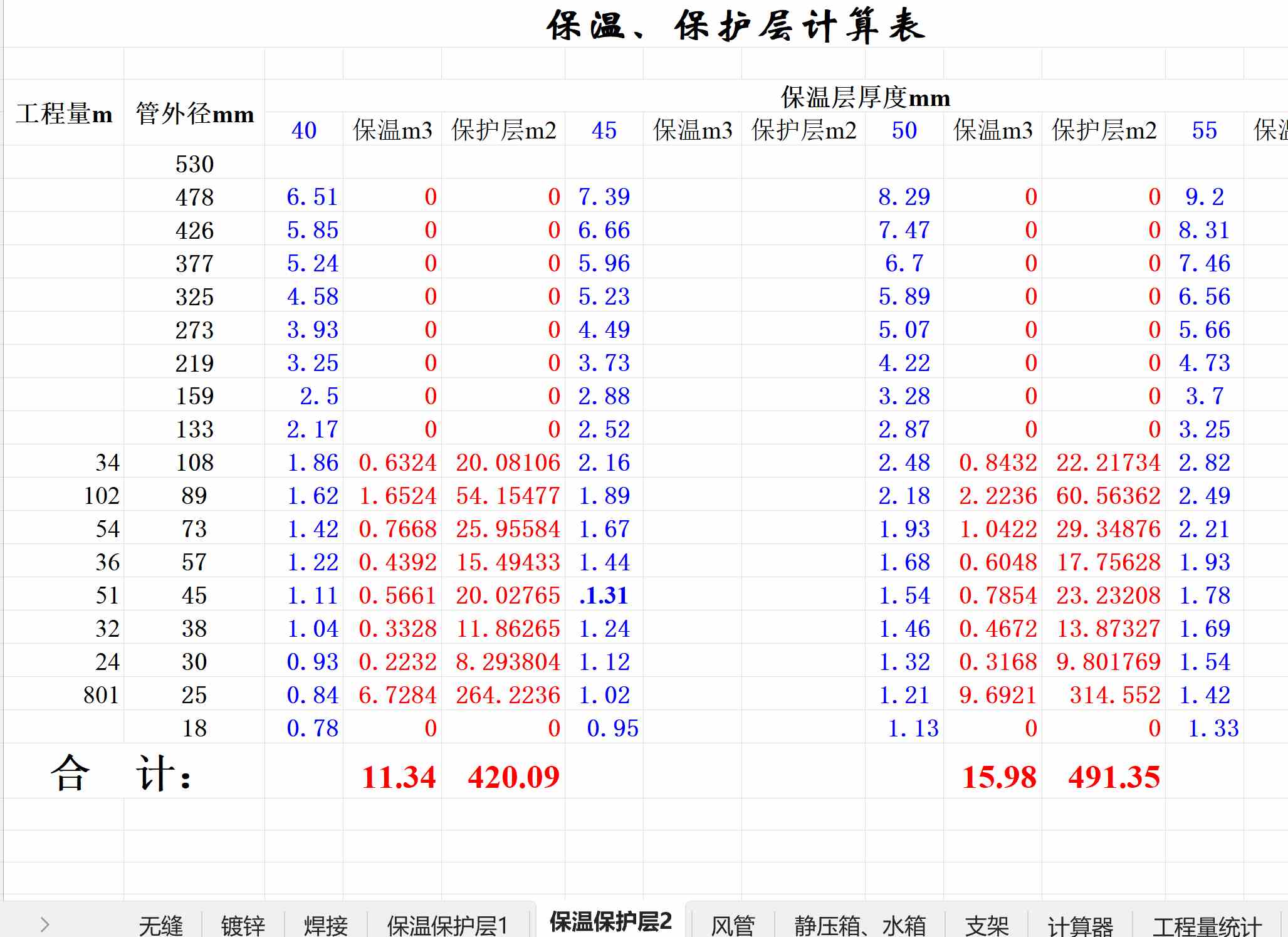Select the title 保温、保护层计算表 cell
The image size is (1288, 937).
click(735, 26)
